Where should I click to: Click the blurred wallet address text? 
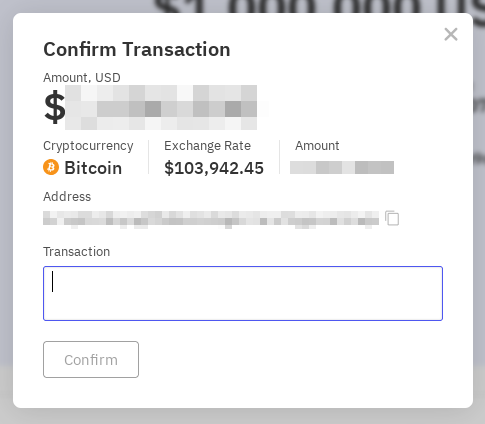tap(211, 219)
